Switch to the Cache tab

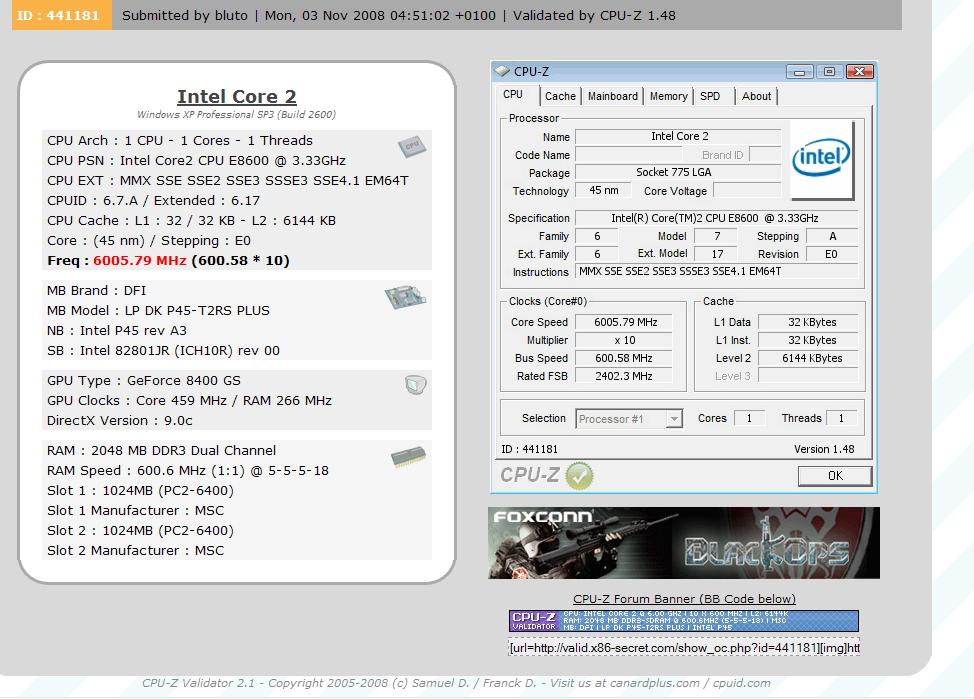tap(560, 96)
